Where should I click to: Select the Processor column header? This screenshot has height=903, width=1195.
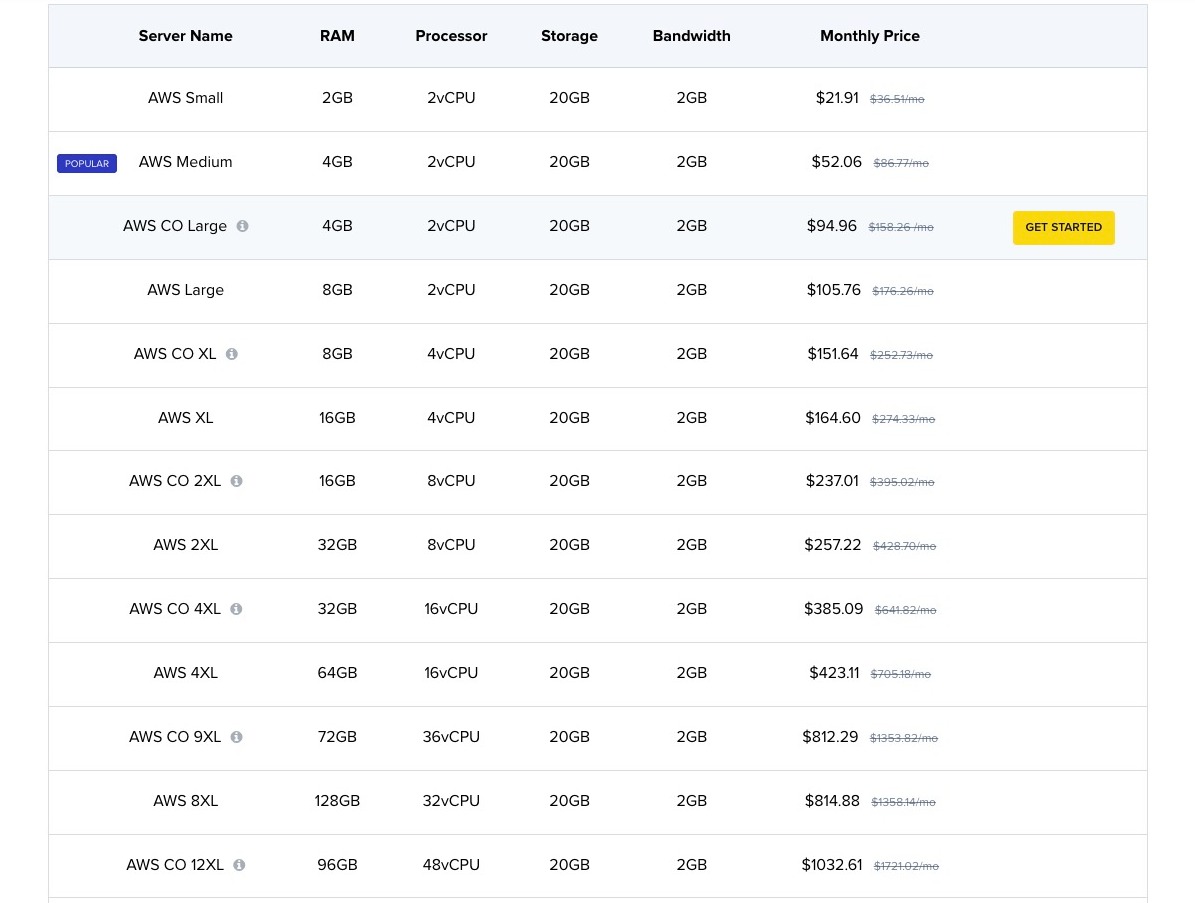coord(451,36)
